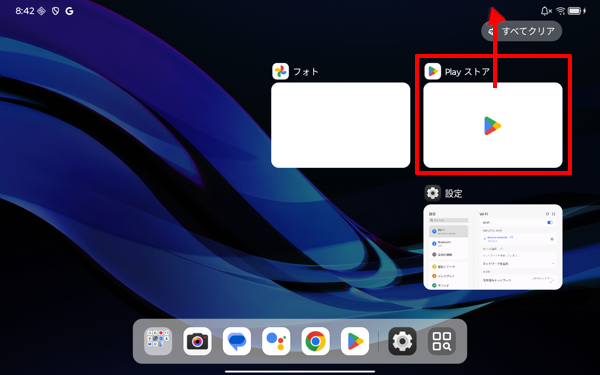Open the フォト recent app card
This screenshot has height=375, width=600.
pyautogui.click(x=341, y=125)
